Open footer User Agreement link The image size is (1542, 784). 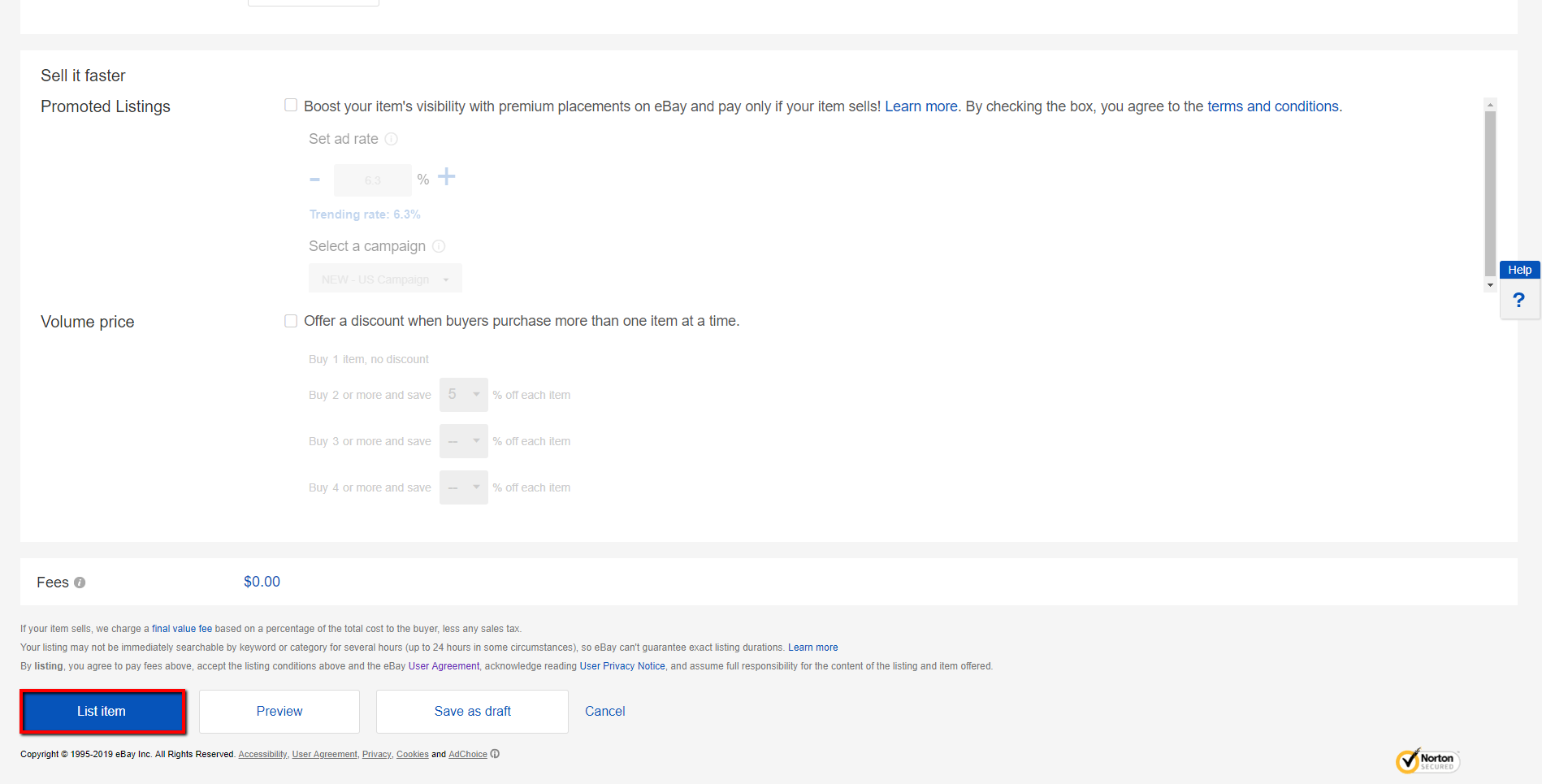(324, 755)
